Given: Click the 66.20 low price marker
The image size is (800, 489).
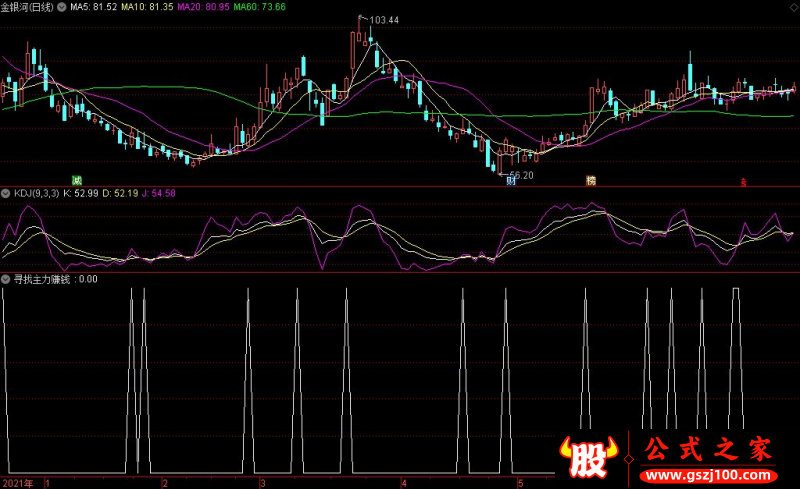Looking at the screenshot, I should coord(521,175).
